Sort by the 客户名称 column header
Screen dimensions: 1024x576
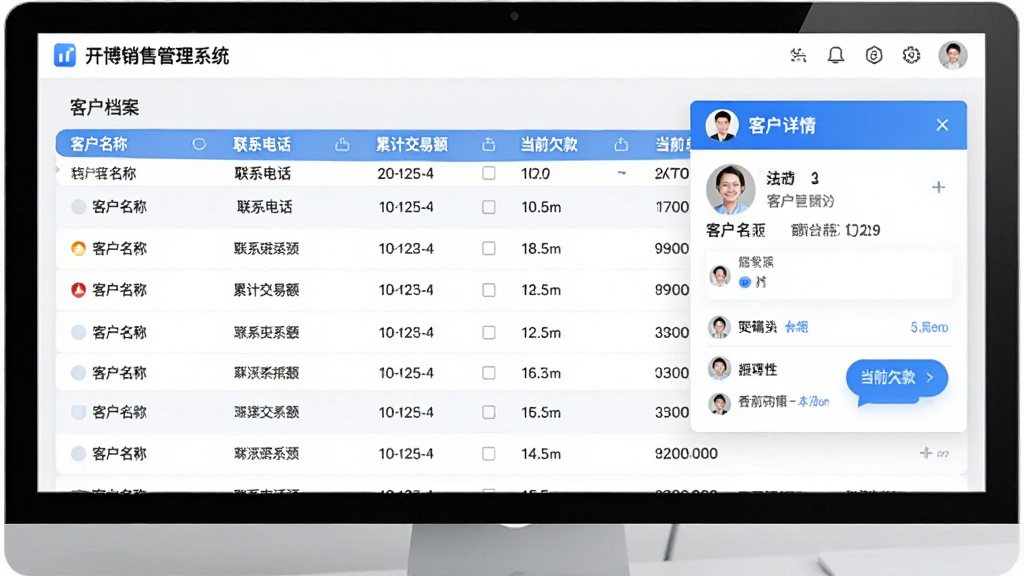pos(99,144)
